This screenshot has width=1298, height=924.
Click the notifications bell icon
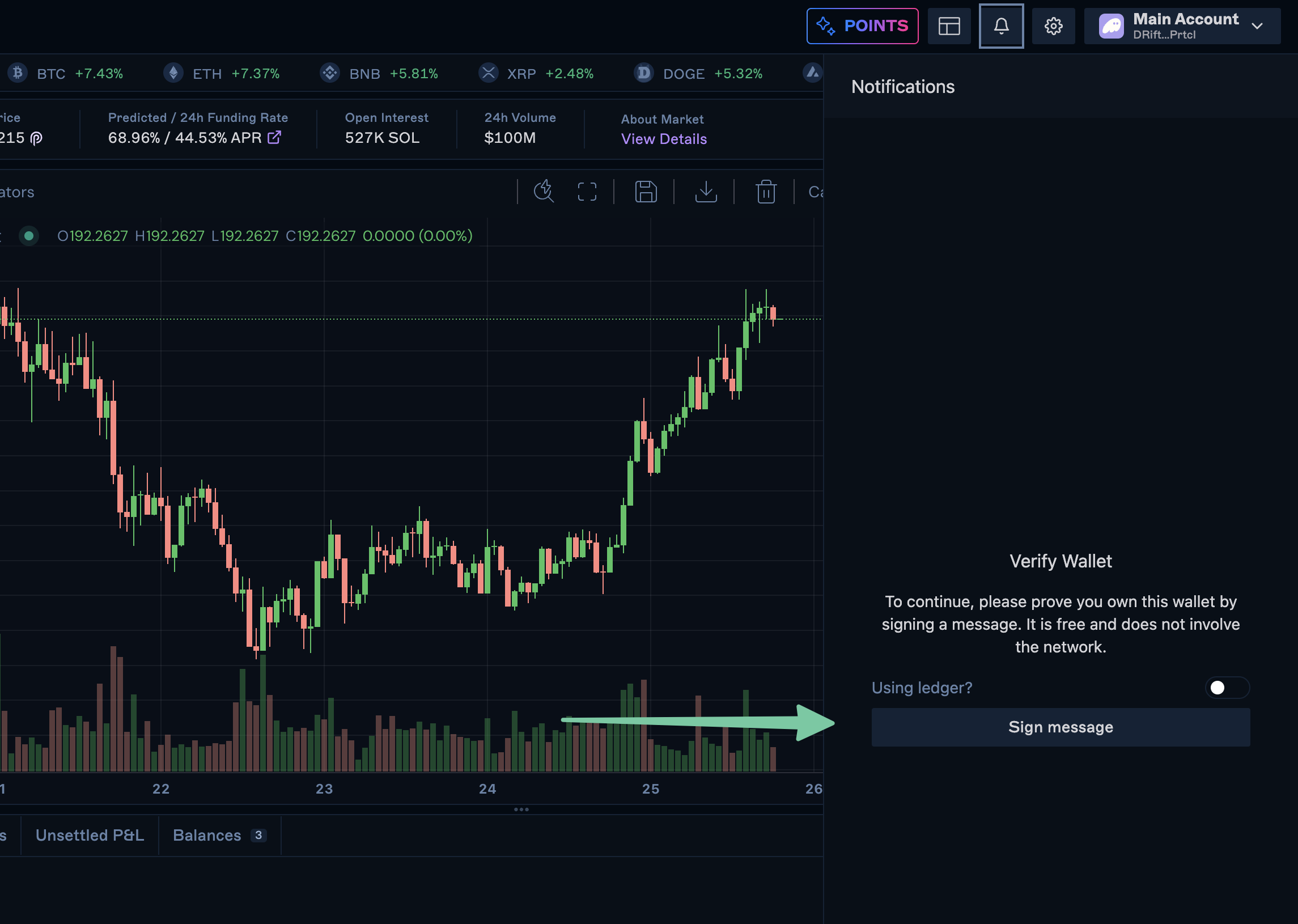coord(1001,26)
